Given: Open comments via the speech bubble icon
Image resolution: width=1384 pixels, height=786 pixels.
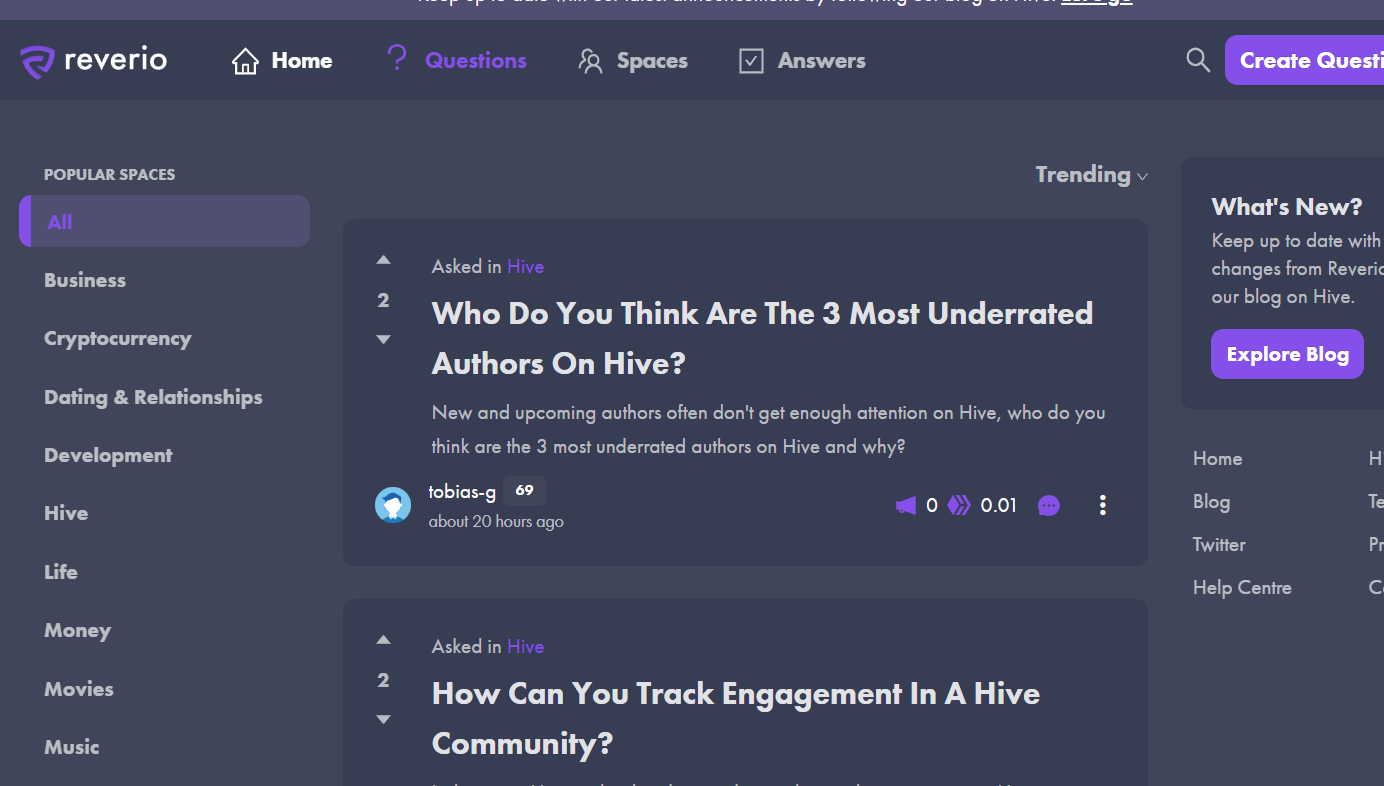Looking at the screenshot, I should point(1049,506).
